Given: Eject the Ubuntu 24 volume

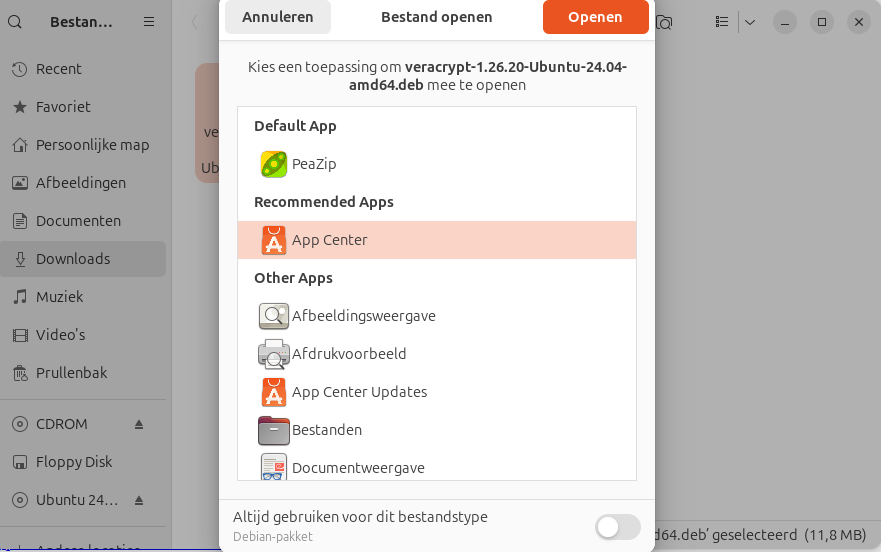Looking at the screenshot, I should click(x=139, y=500).
